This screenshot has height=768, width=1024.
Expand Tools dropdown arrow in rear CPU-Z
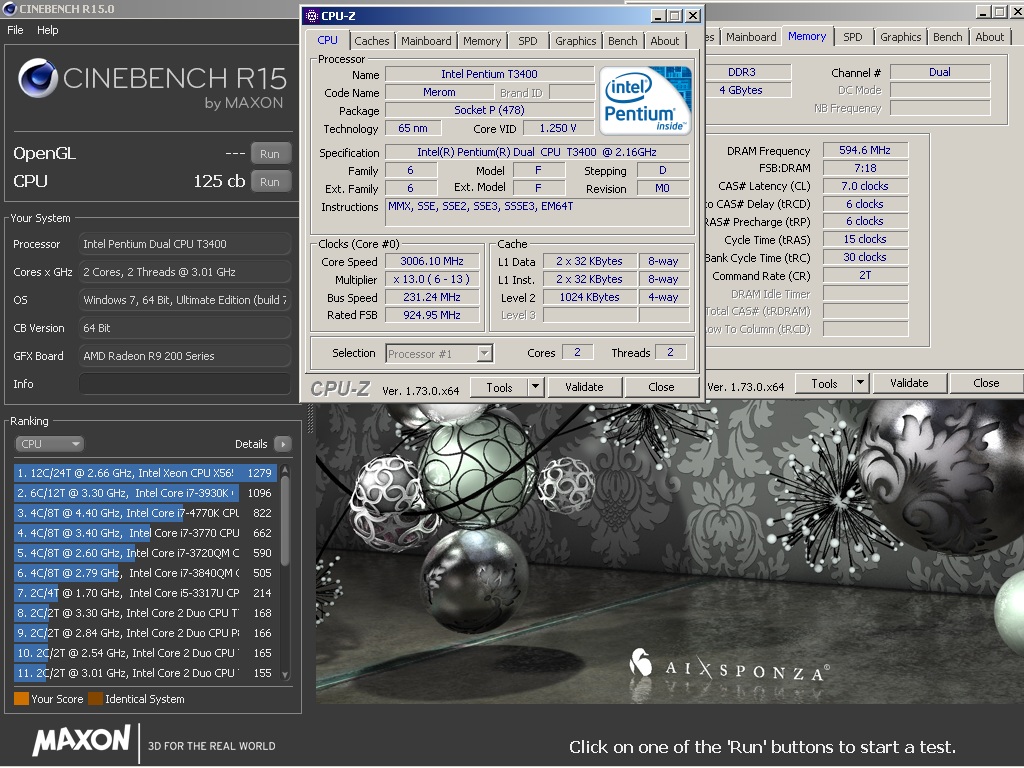click(861, 383)
